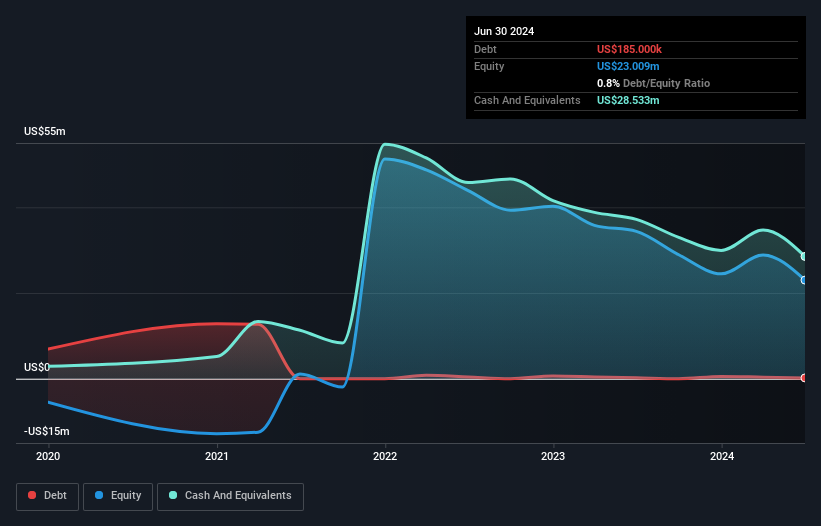Click the blue dot in Equity legend
Viewport: 821px width, 526px height.
[x=99, y=495]
